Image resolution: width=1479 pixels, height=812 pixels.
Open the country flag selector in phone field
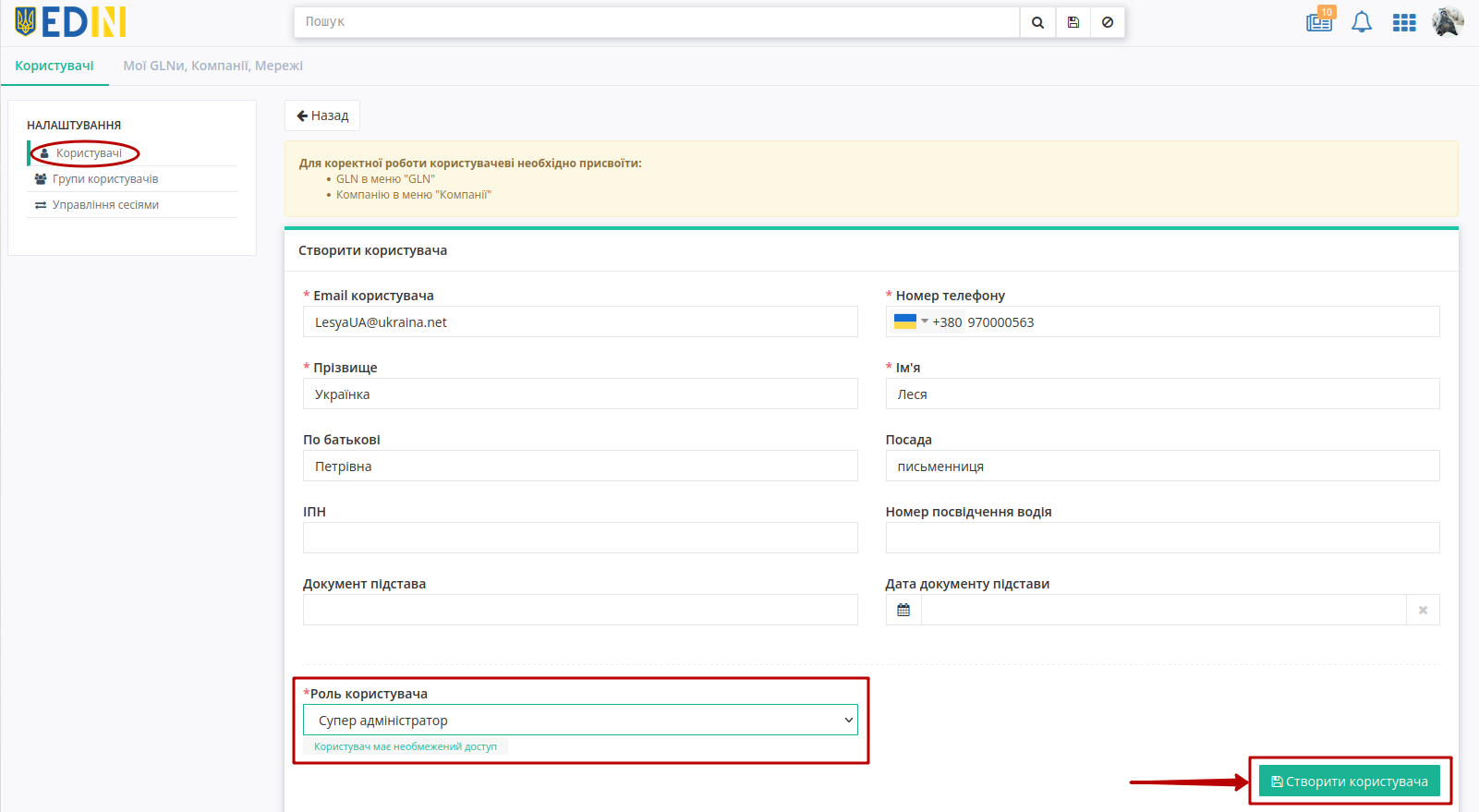pyautogui.click(x=911, y=321)
